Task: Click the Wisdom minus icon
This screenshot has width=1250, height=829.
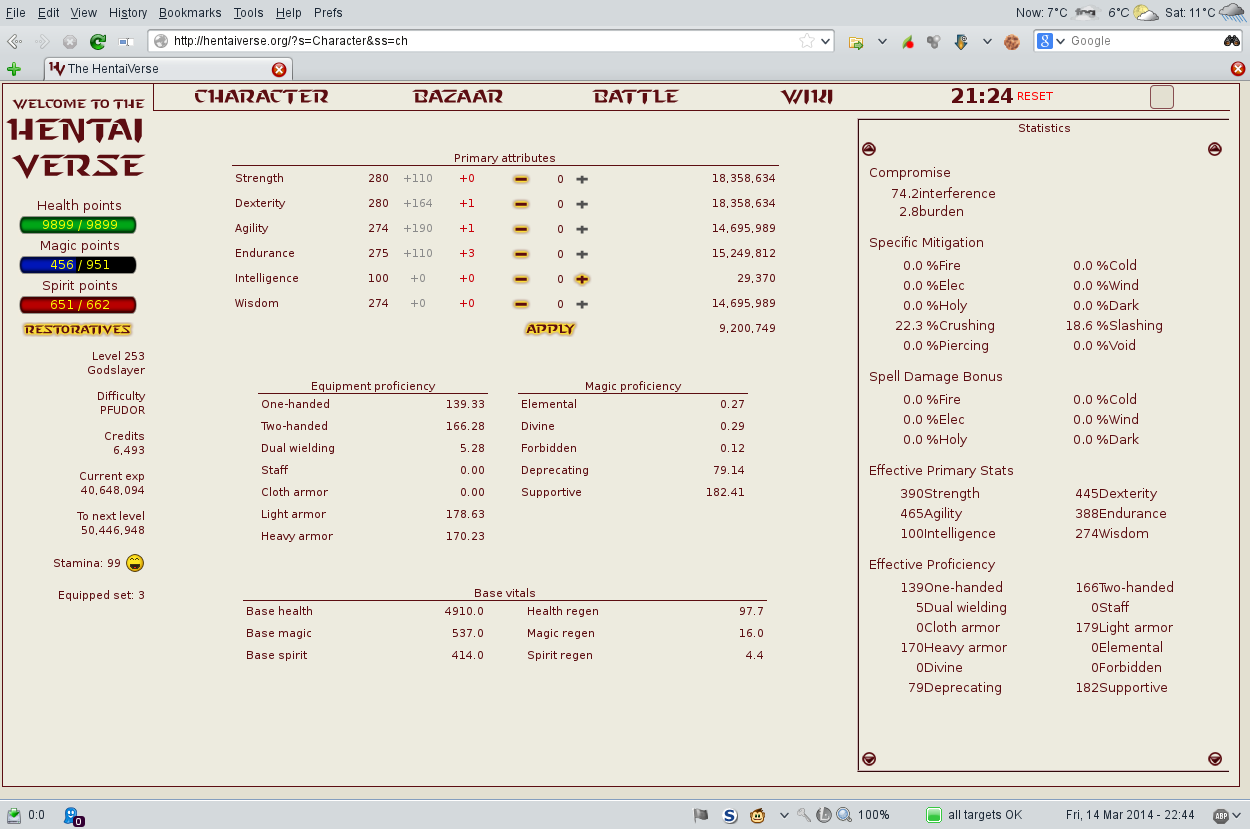Action: (521, 304)
